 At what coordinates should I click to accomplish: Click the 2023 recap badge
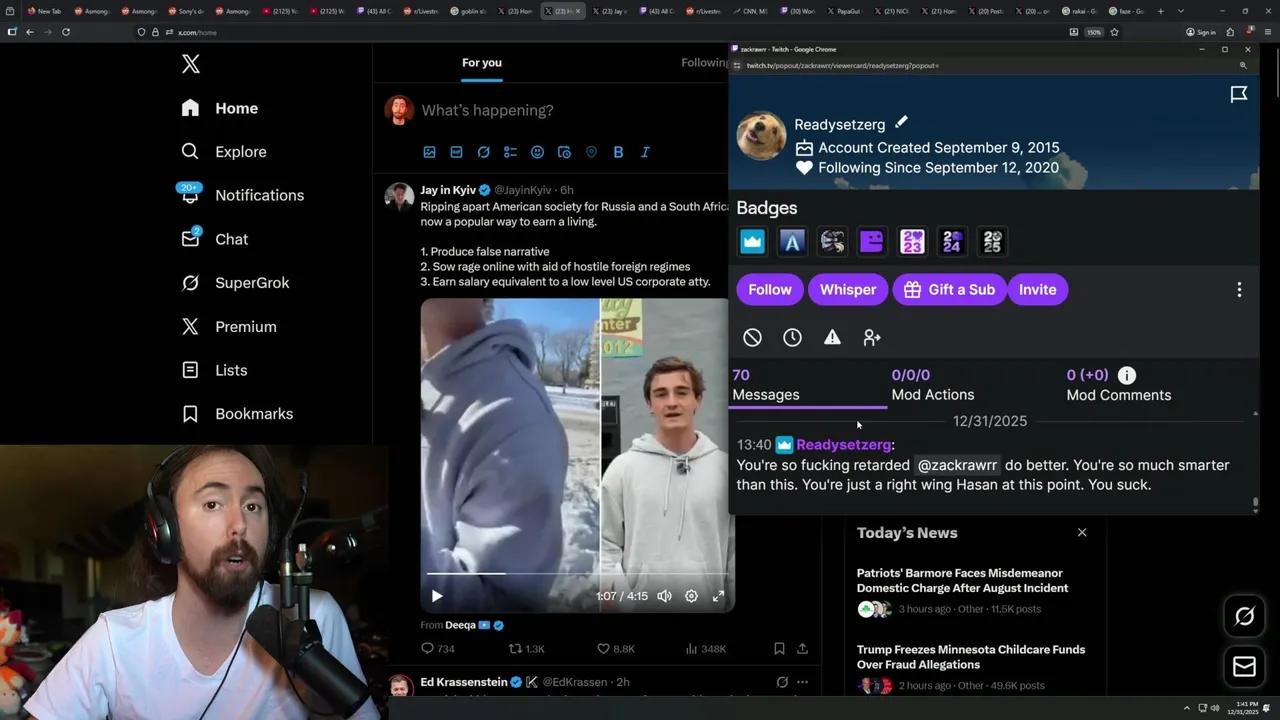coord(912,241)
